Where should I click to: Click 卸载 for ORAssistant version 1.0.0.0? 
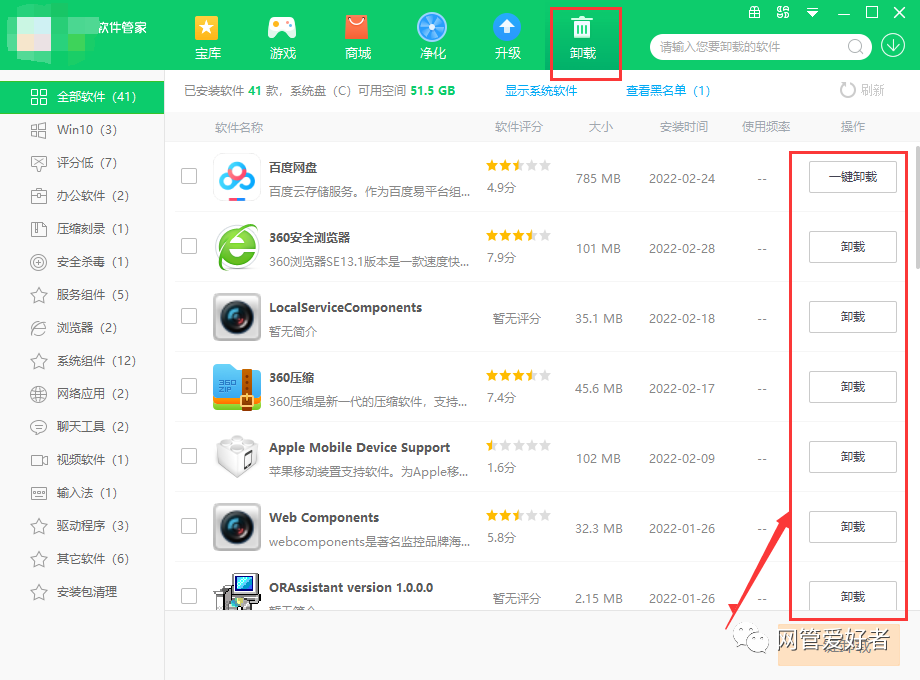(853, 596)
